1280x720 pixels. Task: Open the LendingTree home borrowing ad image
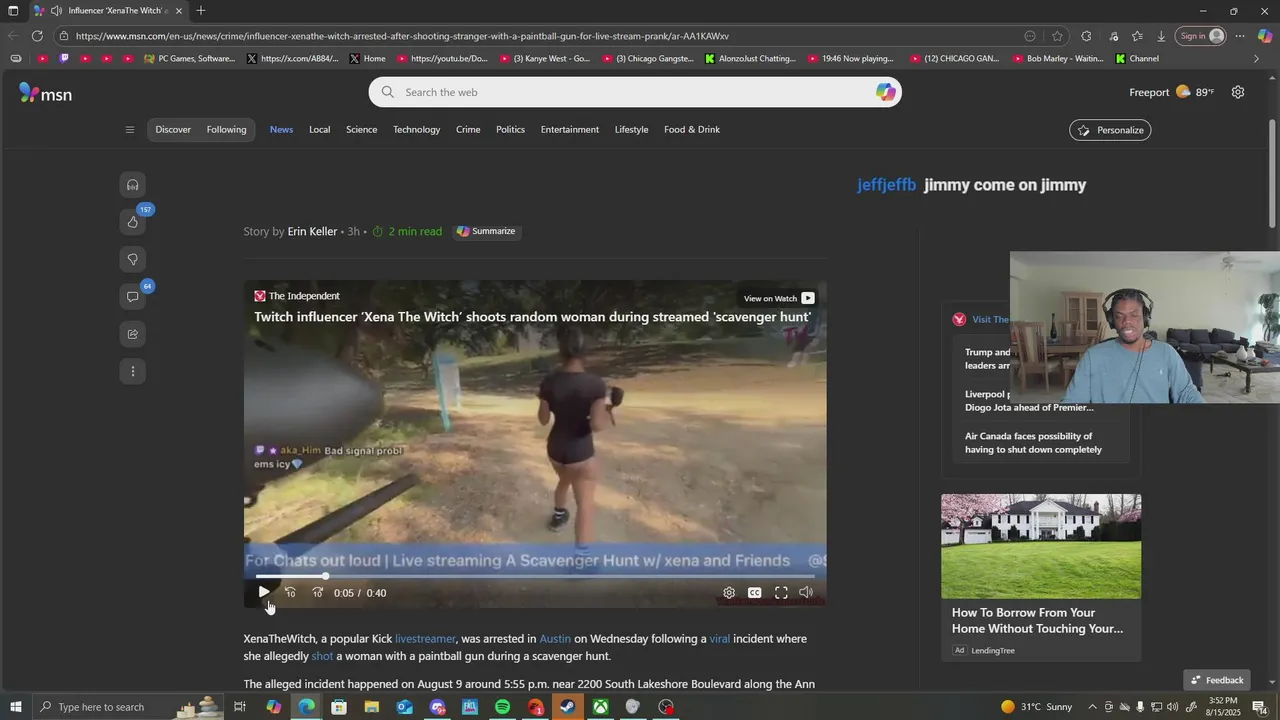pyautogui.click(x=1041, y=546)
